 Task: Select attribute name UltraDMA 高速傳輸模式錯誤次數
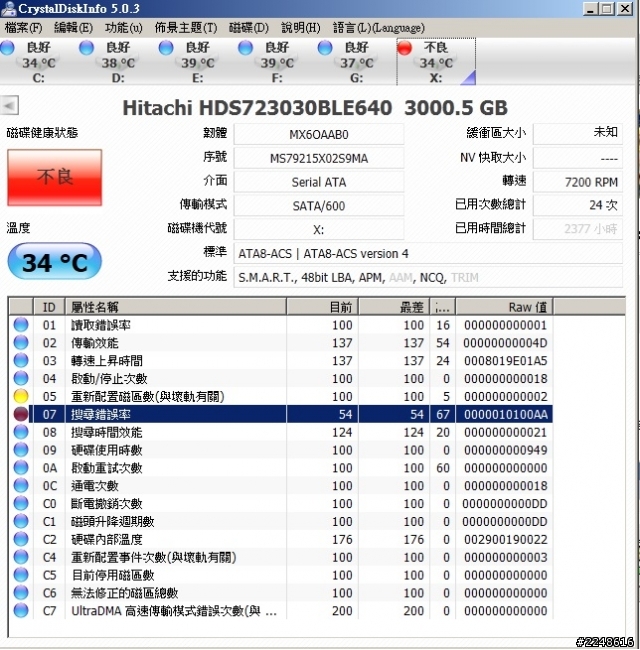click(x=174, y=611)
